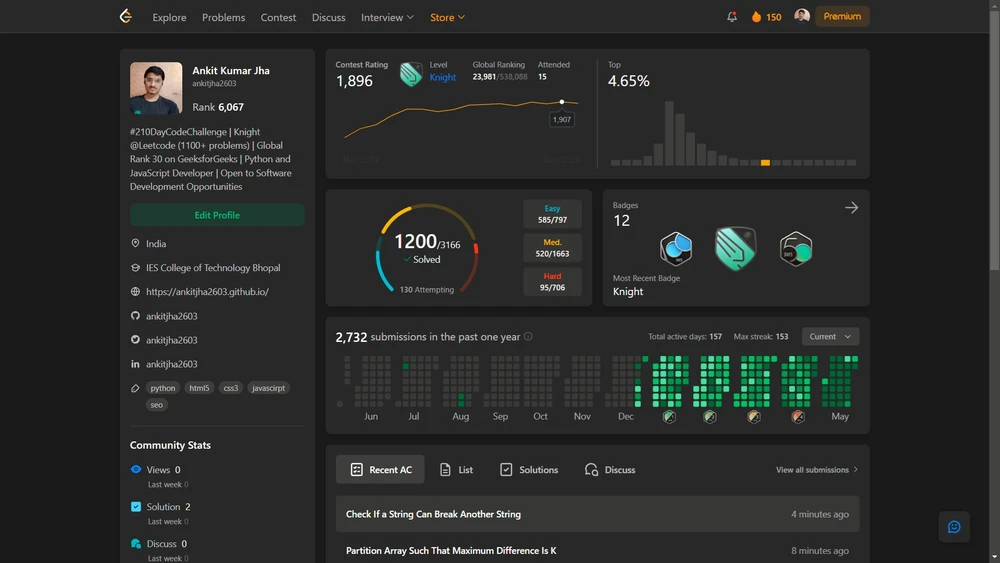Open 'Check If a String Can Break Another String'

(433, 514)
